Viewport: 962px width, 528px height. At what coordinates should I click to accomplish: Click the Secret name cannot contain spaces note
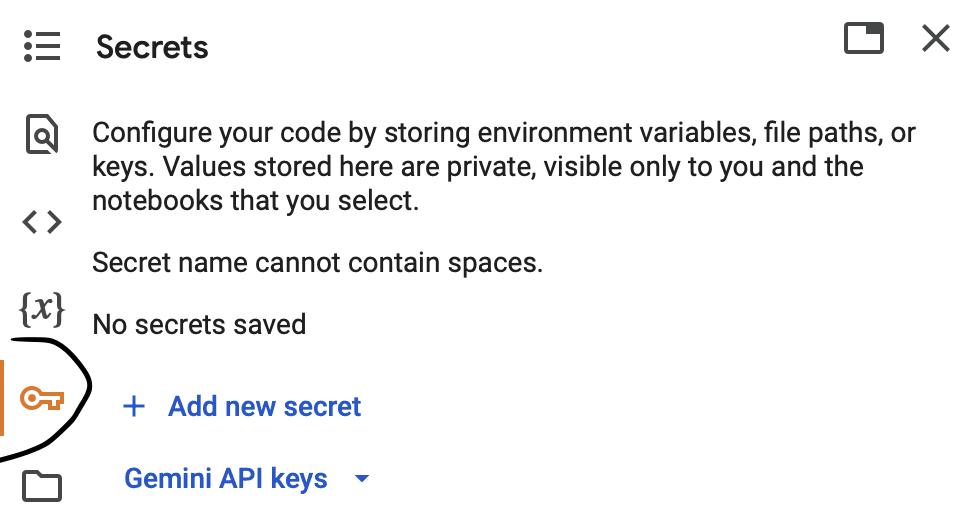[317, 262]
